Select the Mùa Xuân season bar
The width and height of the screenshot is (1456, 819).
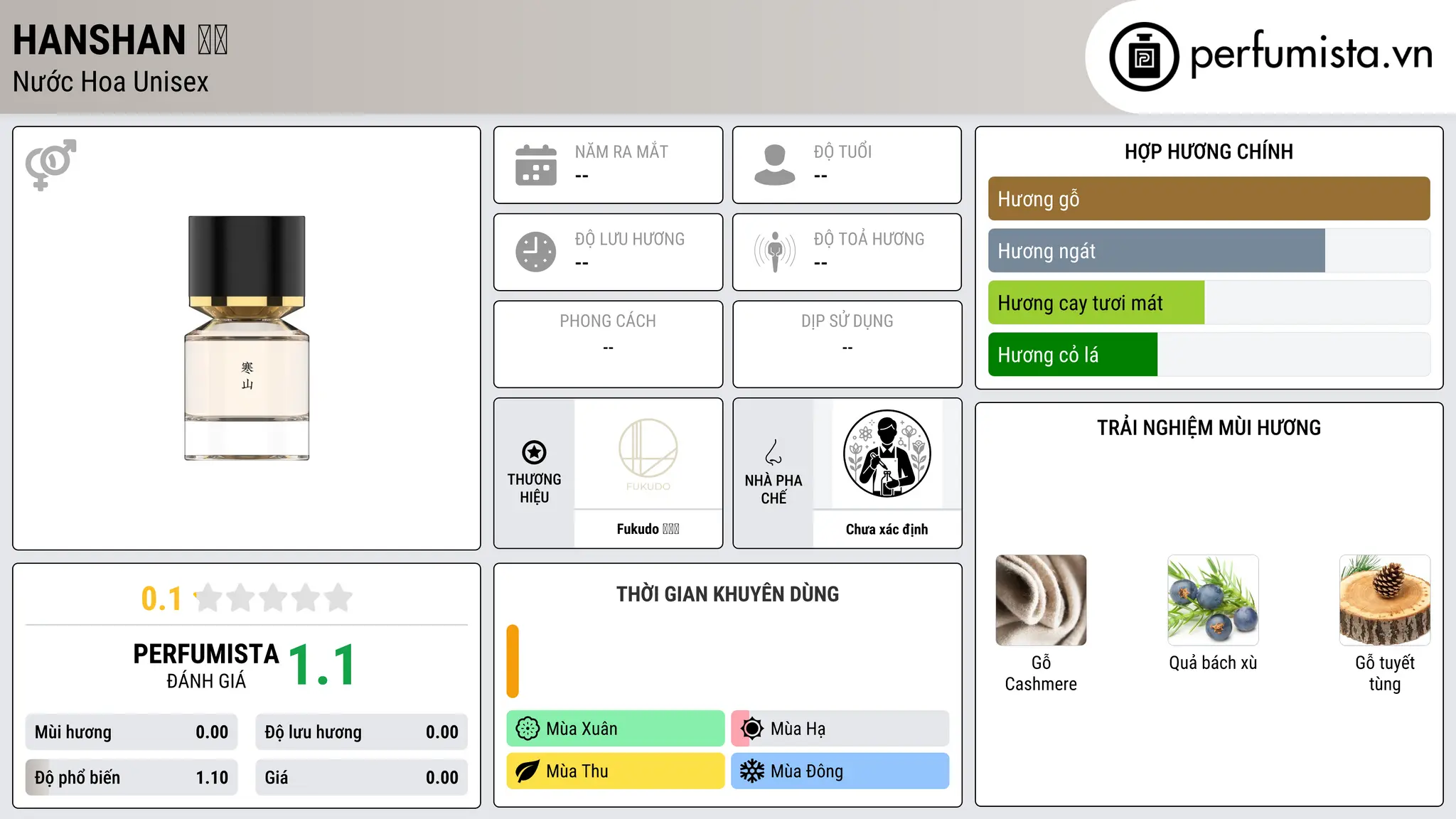(x=616, y=729)
